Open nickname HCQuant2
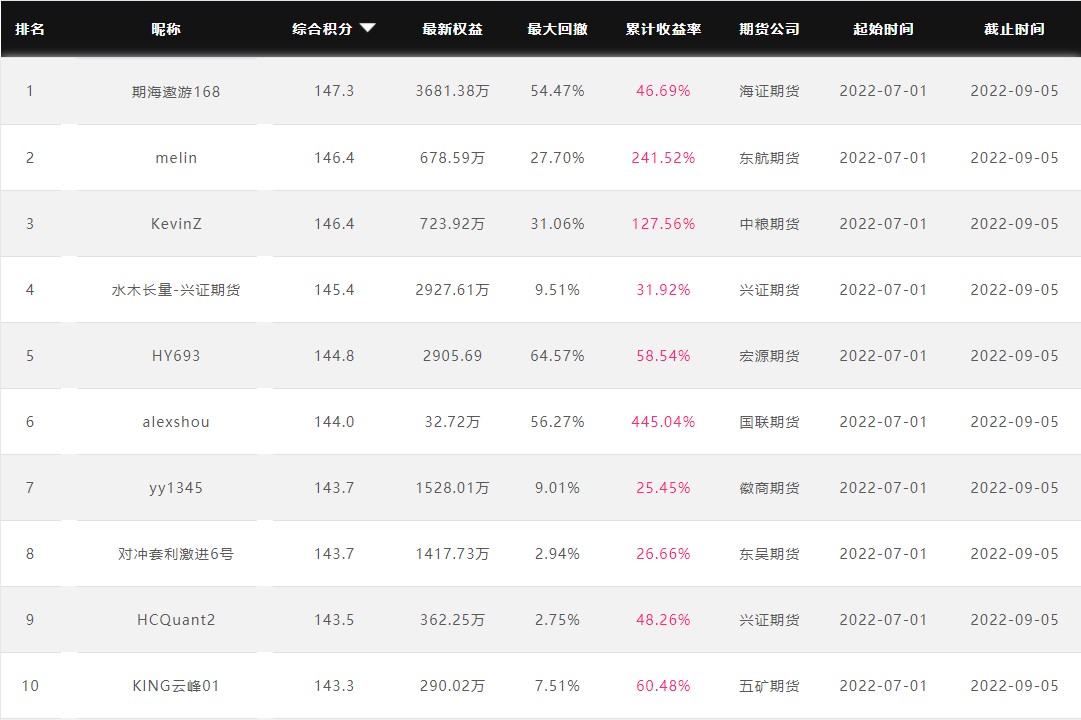The height and width of the screenshot is (720, 1081). coord(176,620)
